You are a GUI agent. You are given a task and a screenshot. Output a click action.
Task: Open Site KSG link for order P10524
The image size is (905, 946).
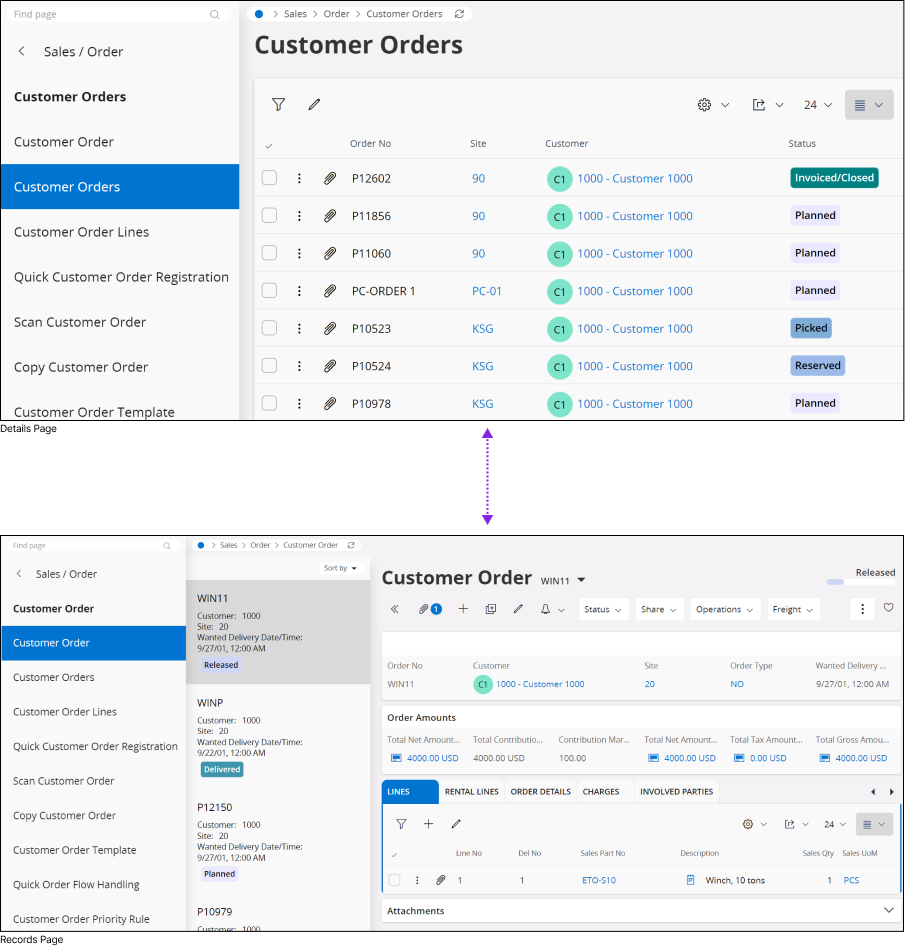[x=483, y=366]
